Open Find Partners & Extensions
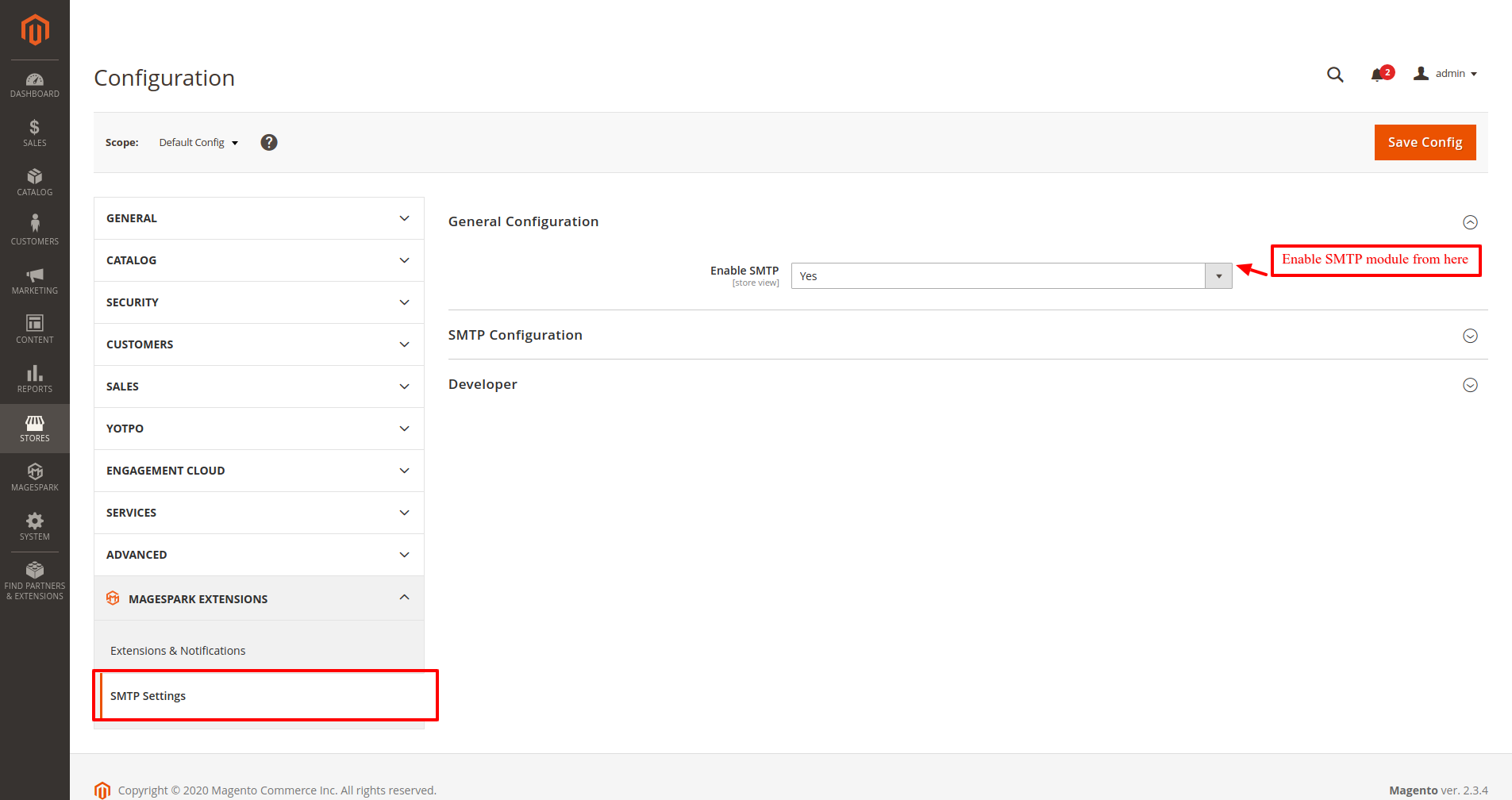This screenshot has height=800, width=1512. [x=35, y=581]
